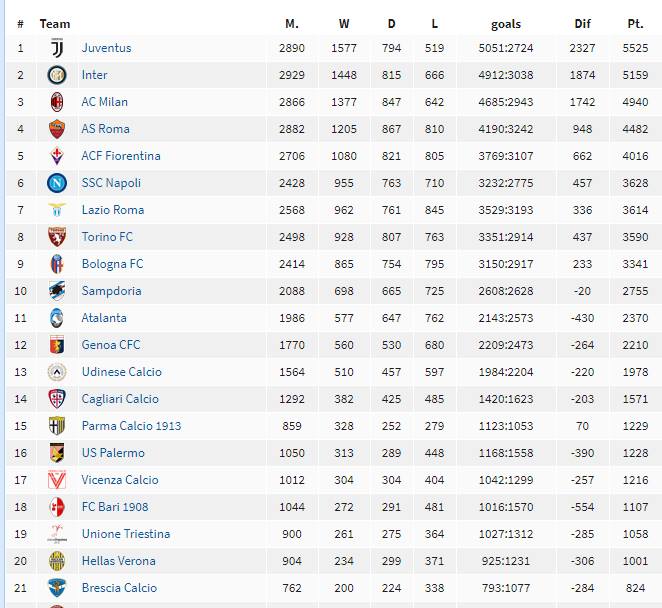This screenshot has width=662, height=608.
Task: Open the ACF Fiorentina team link
Action: click(121, 156)
